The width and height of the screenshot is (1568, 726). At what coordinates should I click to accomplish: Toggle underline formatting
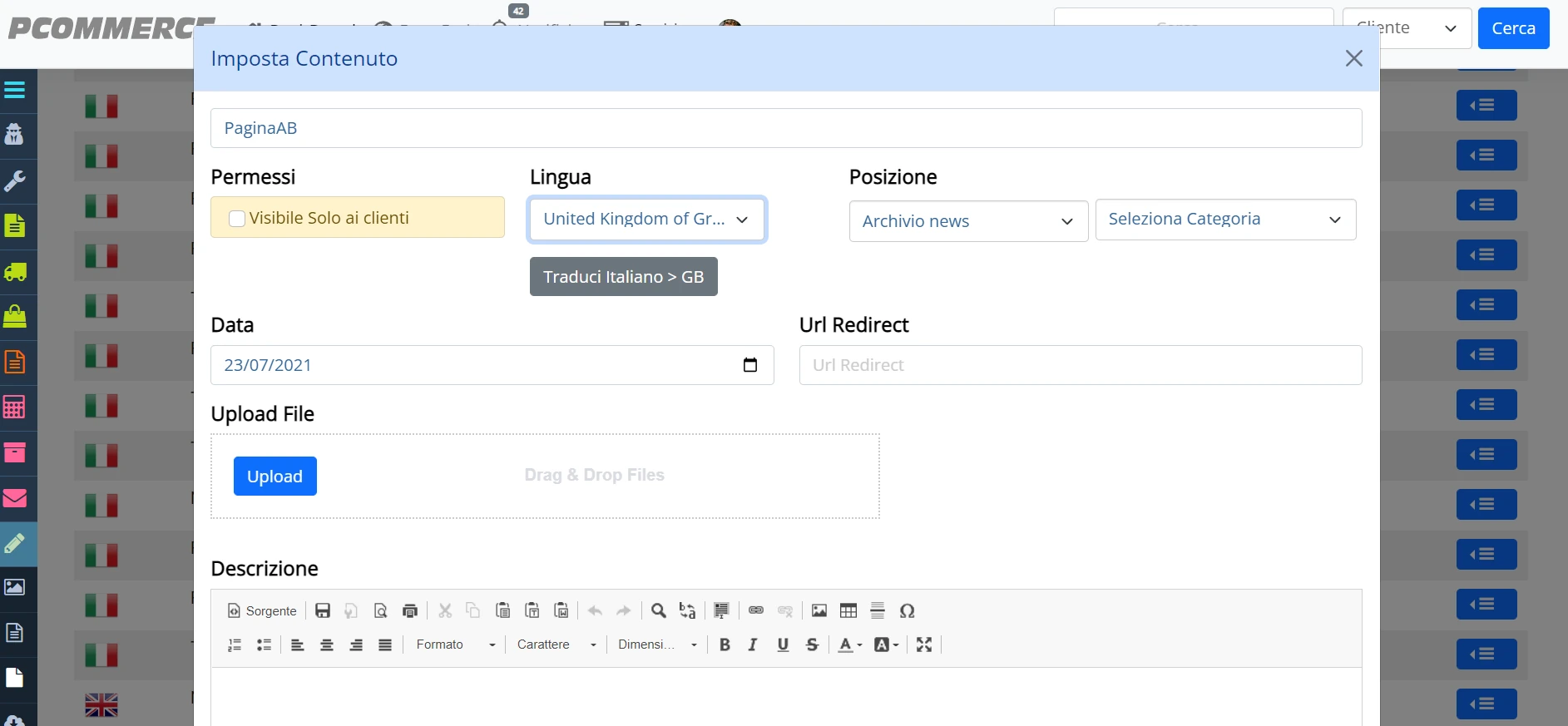click(x=783, y=645)
